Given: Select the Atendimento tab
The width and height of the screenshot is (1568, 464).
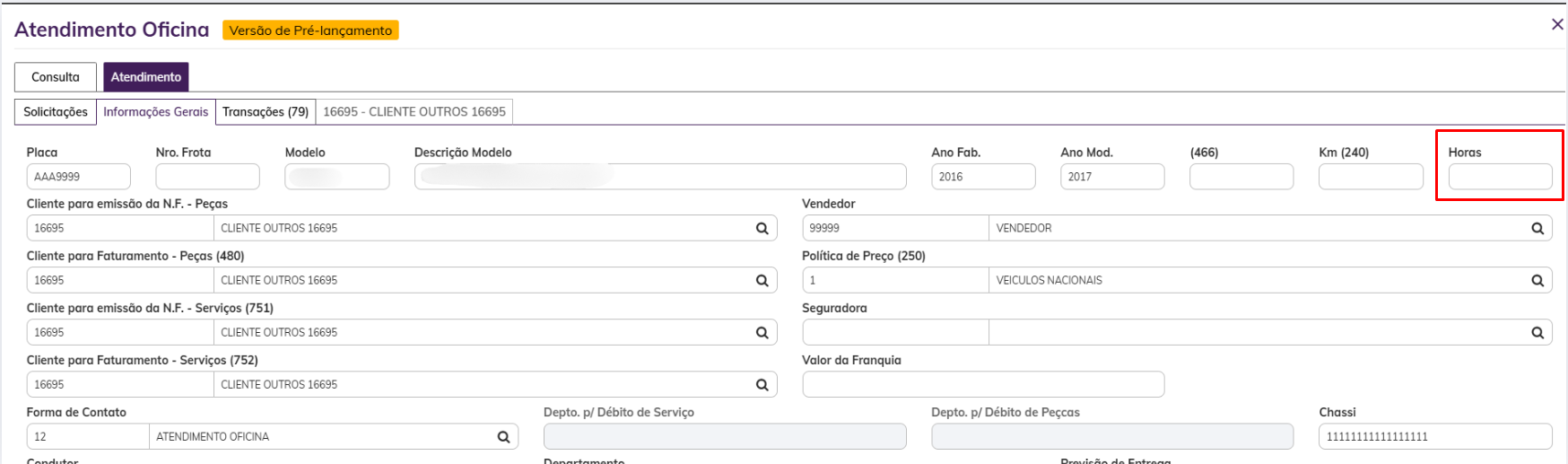Looking at the screenshot, I should click(145, 77).
